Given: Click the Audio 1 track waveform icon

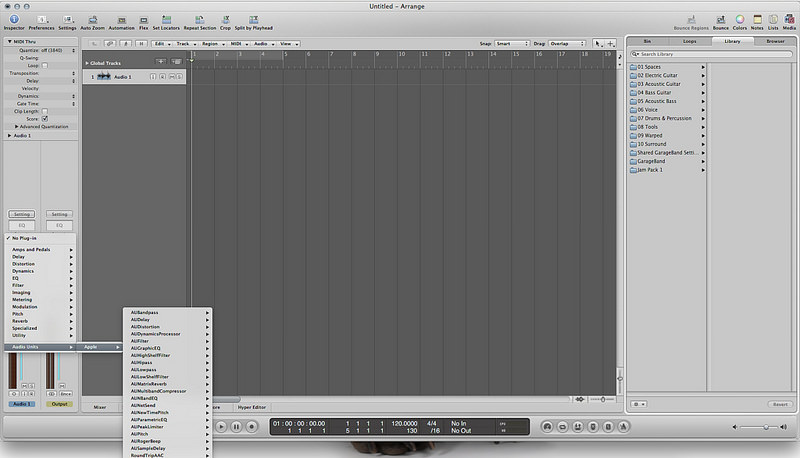Looking at the screenshot, I should pyautogui.click(x=104, y=77).
